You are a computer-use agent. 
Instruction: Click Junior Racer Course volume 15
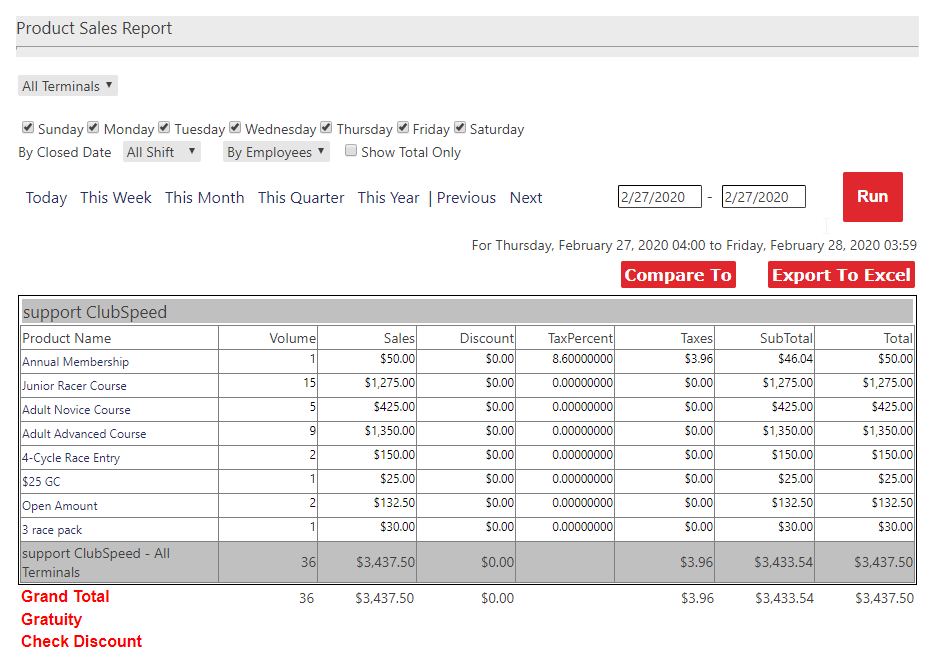point(309,383)
